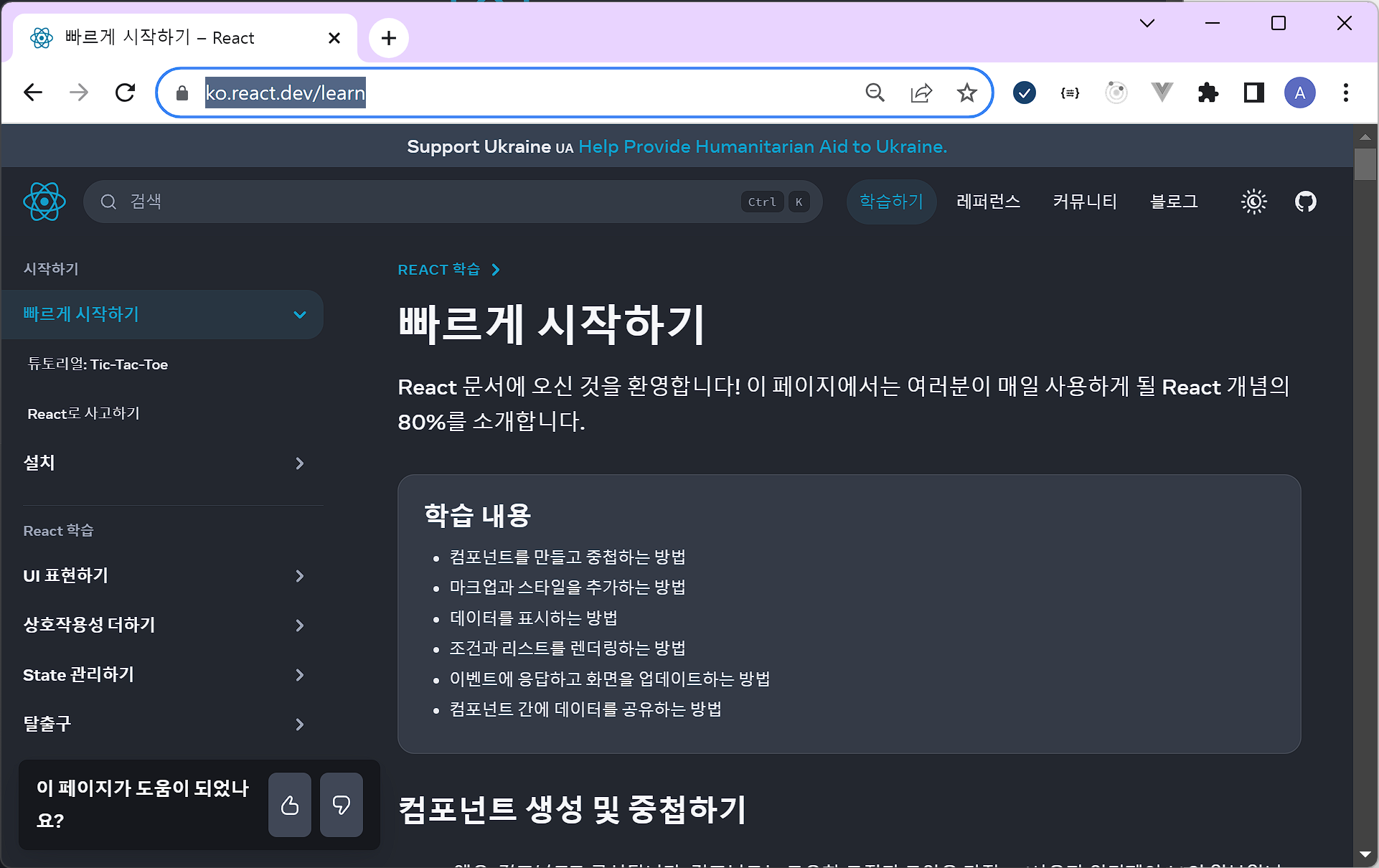Open the 레퍼런스 navigation tab
Viewport: 1379px width, 868px height.
(988, 202)
